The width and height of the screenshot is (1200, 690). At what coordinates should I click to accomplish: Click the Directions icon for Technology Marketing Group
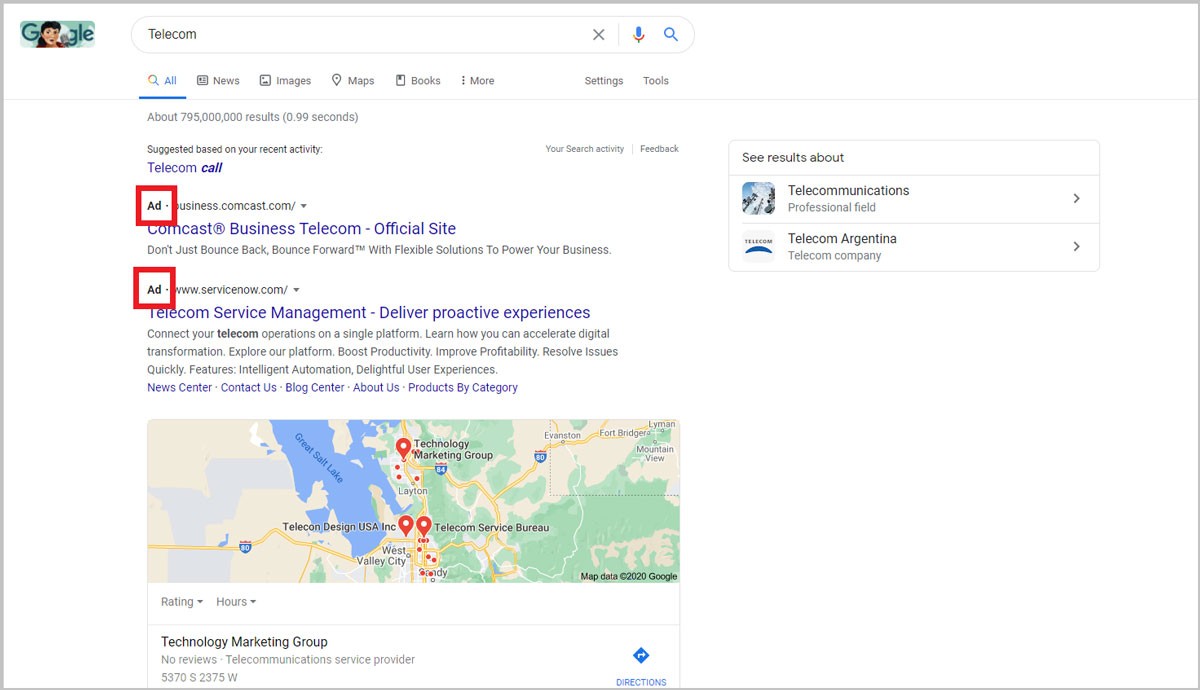pos(641,655)
